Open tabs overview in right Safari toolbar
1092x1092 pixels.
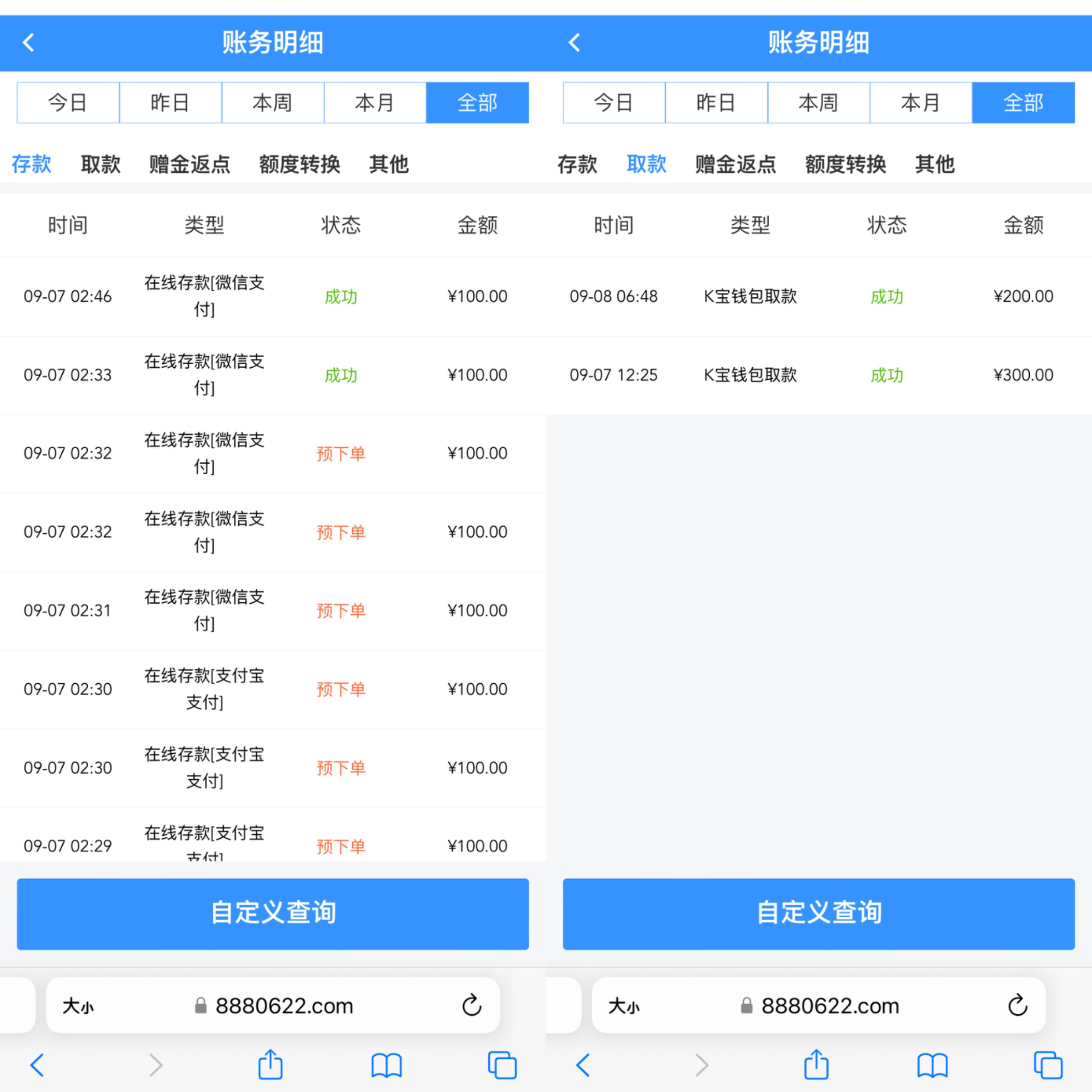[1048, 1066]
